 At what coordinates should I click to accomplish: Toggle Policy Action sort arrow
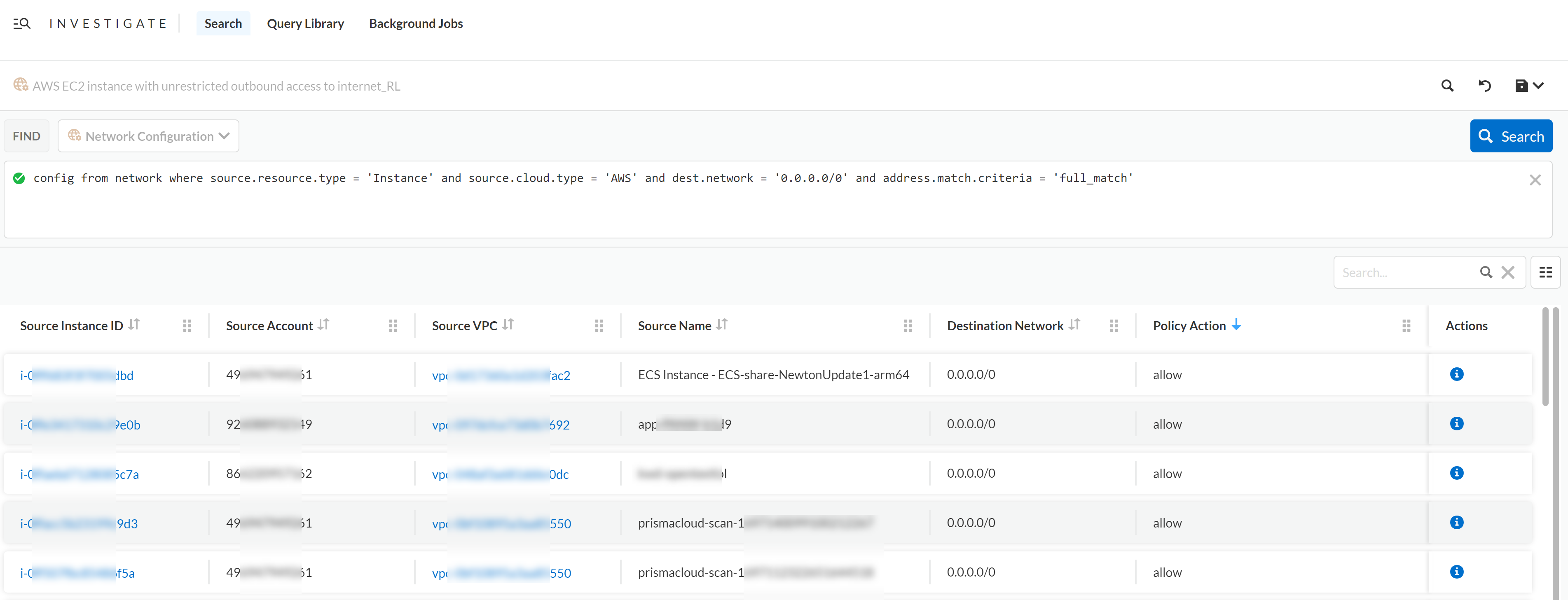click(x=1236, y=325)
